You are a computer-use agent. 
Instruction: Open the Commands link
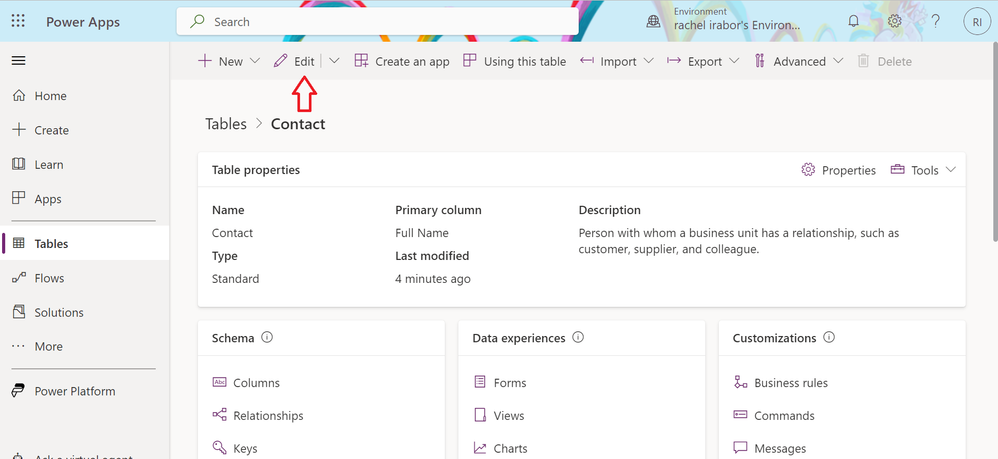784,416
